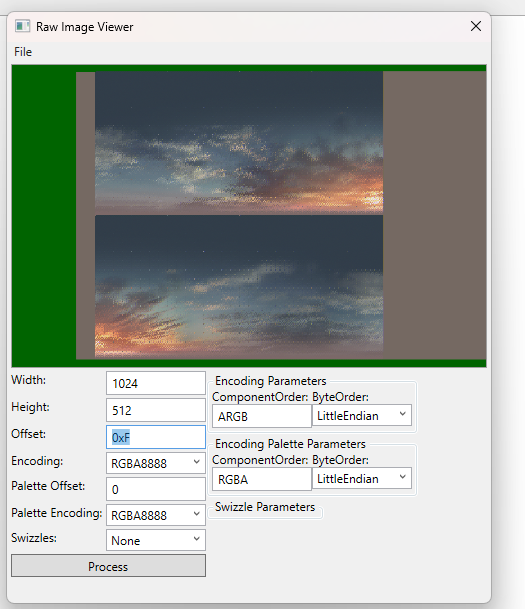Open the Encoding dropdown set to RGBA8888

pyautogui.click(x=156, y=463)
